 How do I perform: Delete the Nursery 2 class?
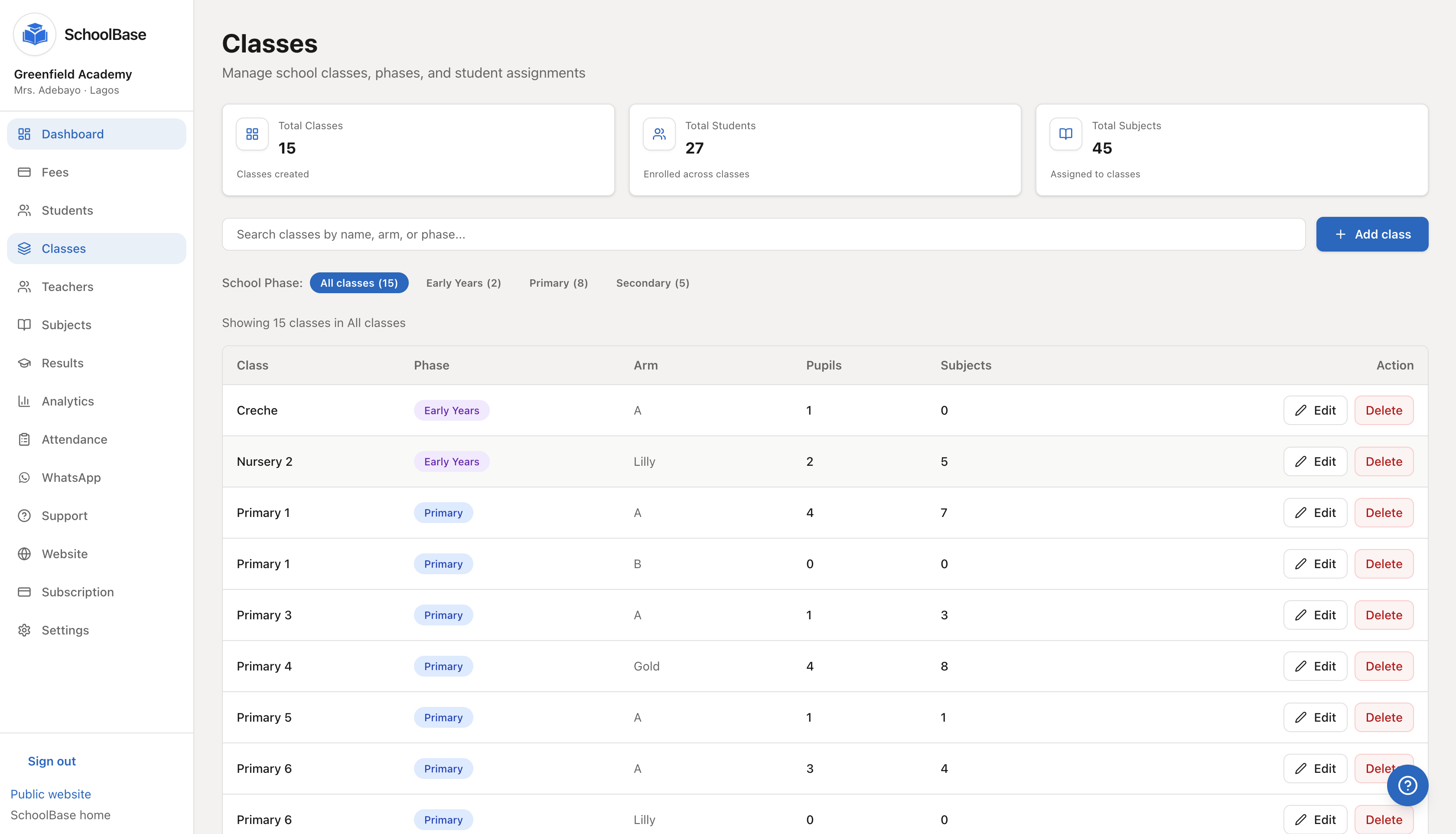[1384, 462]
